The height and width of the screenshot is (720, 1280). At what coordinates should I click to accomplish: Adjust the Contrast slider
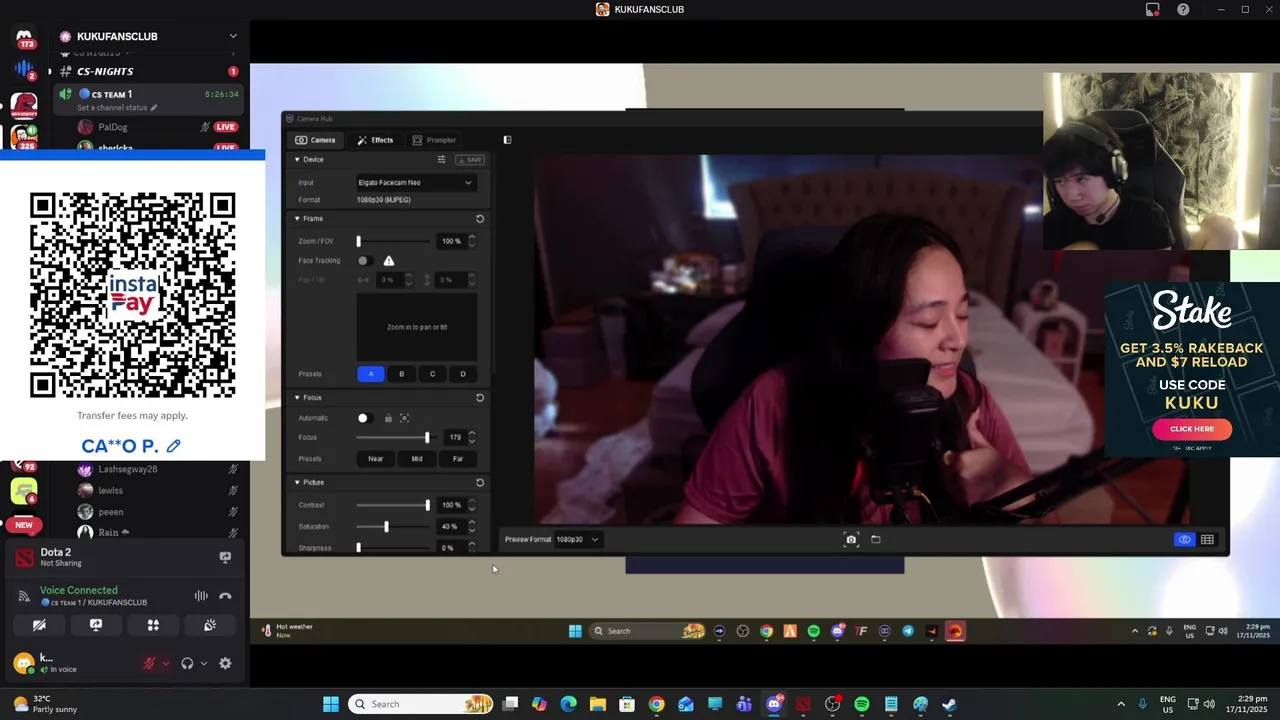394,505
